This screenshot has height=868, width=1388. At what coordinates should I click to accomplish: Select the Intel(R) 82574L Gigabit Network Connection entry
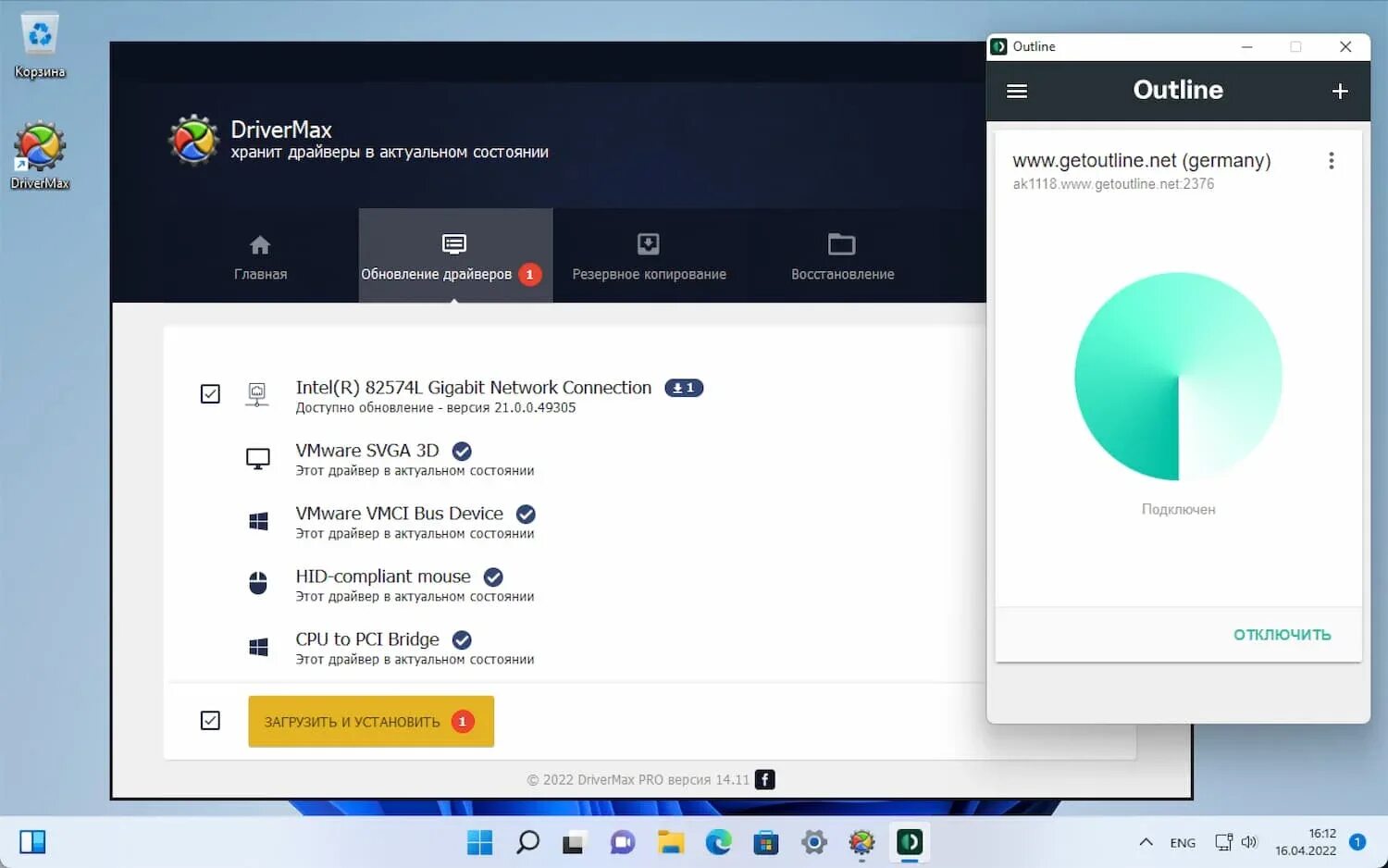point(474,387)
